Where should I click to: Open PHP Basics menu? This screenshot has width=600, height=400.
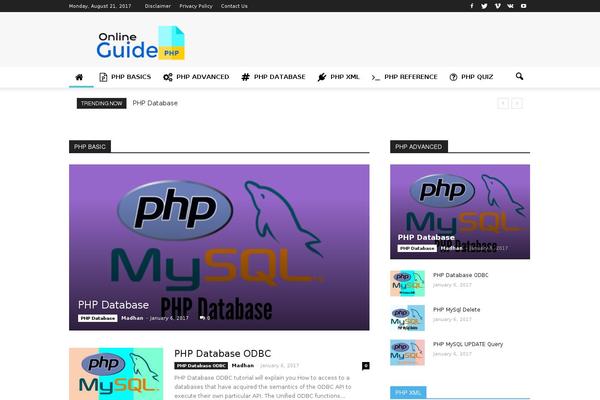(x=125, y=77)
